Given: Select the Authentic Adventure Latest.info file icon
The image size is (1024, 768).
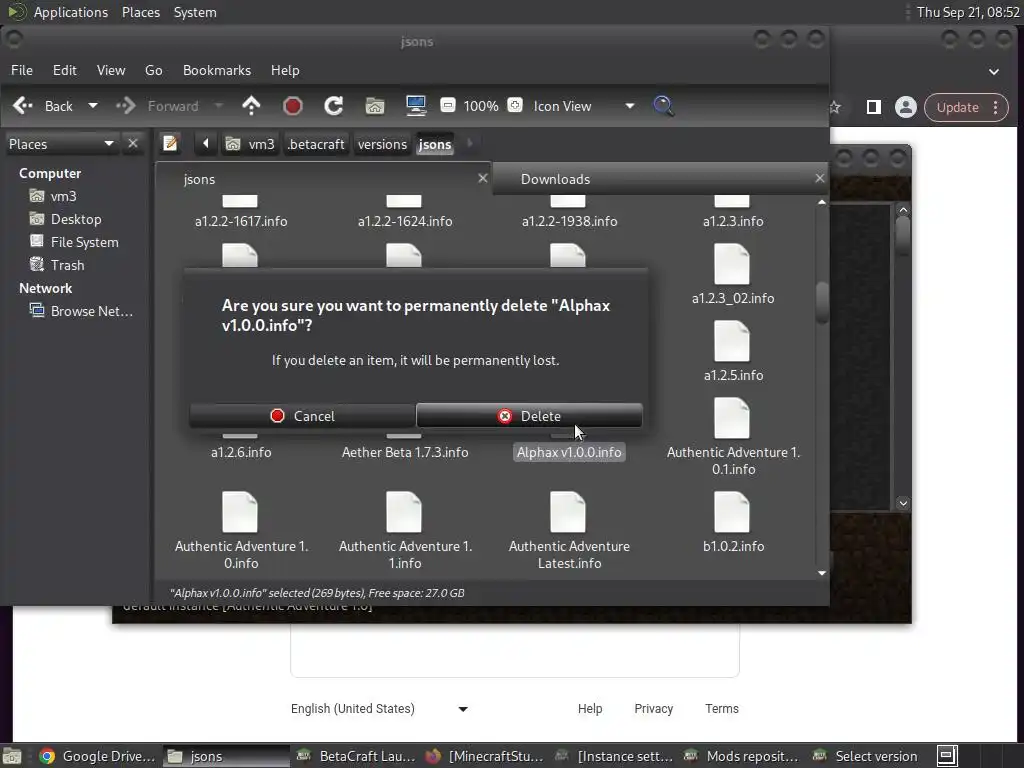Looking at the screenshot, I should point(568,512).
